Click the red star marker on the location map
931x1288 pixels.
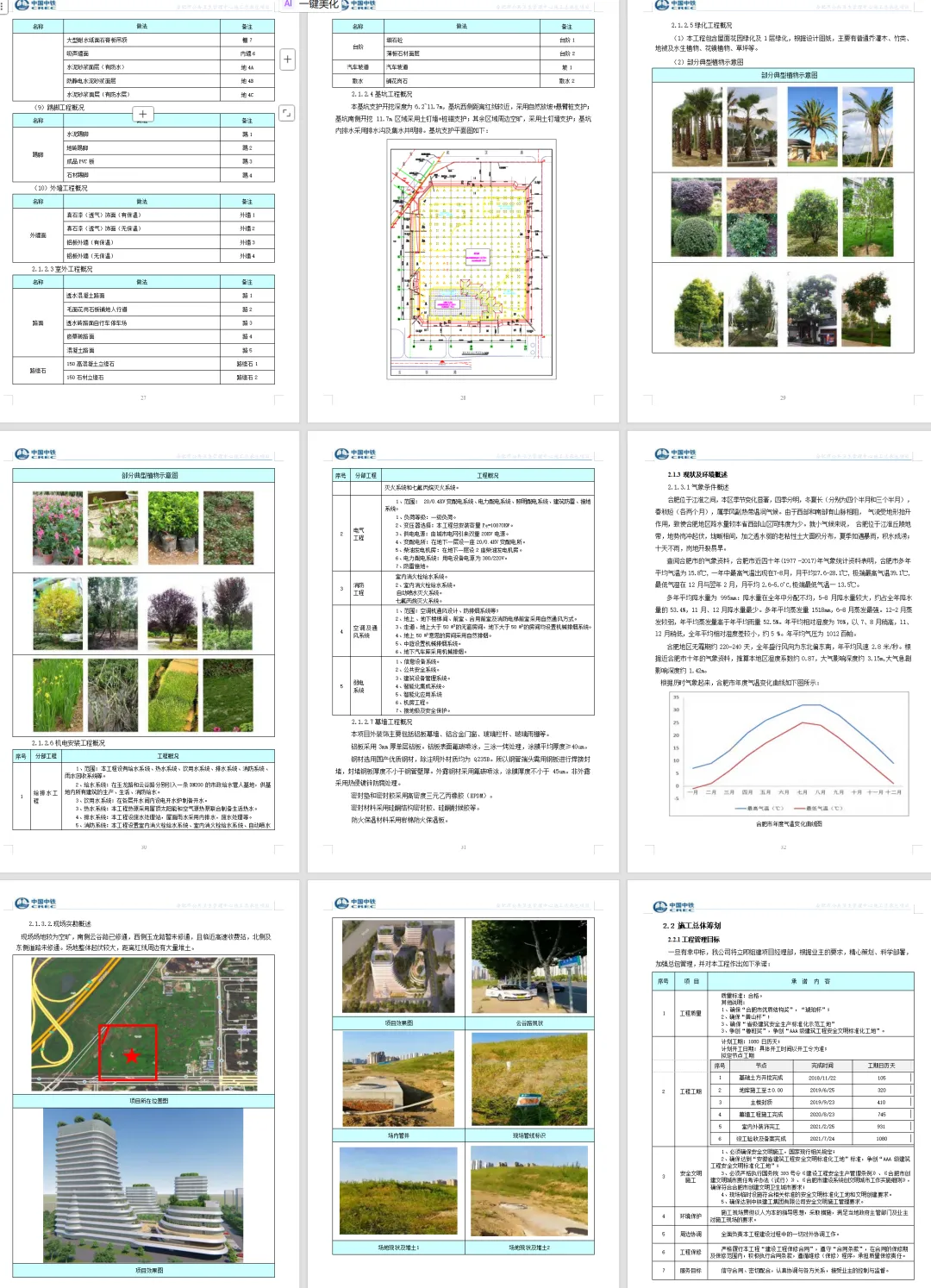click(x=131, y=1055)
